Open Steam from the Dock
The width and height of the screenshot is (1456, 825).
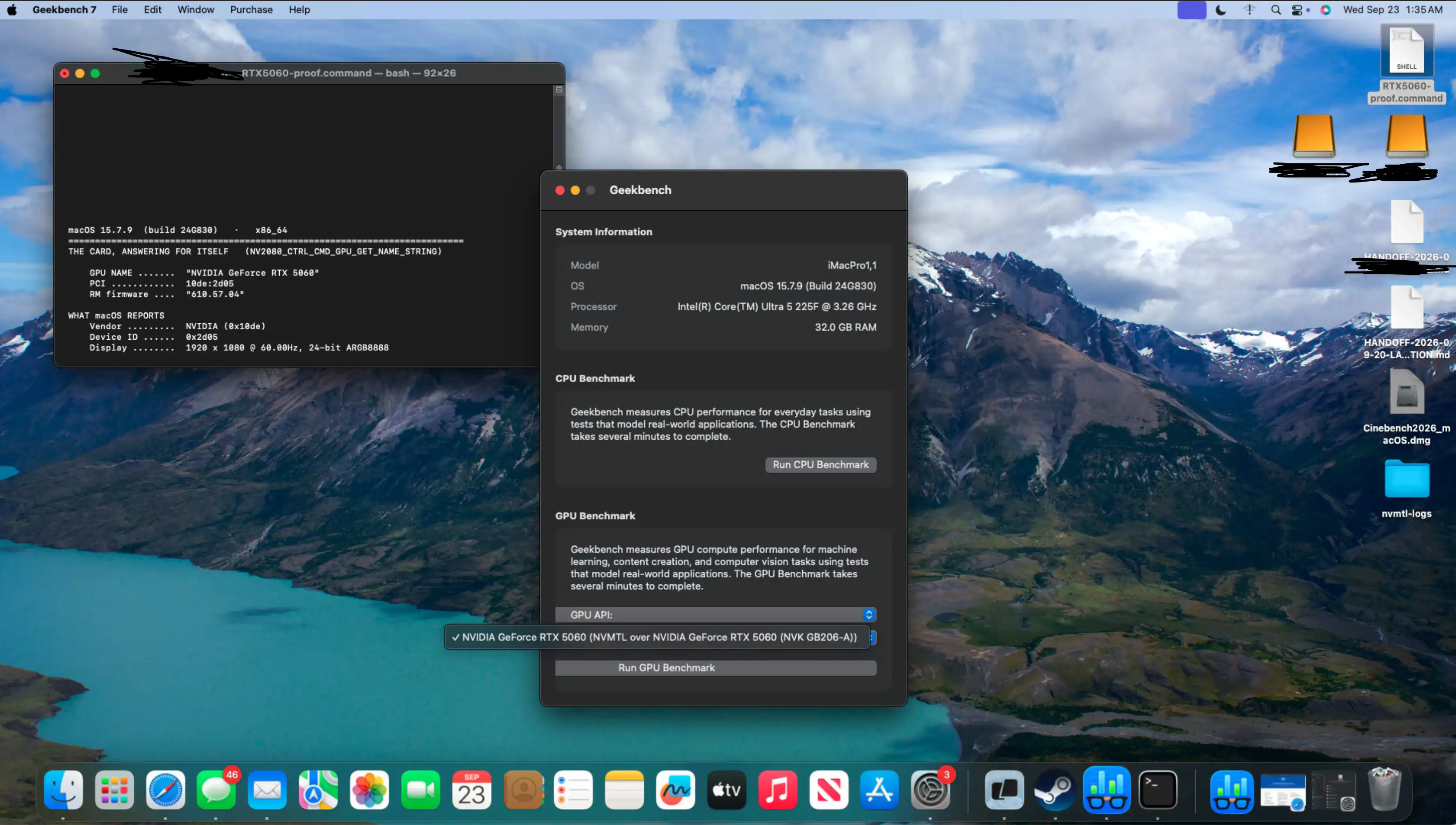coord(1055,789)
